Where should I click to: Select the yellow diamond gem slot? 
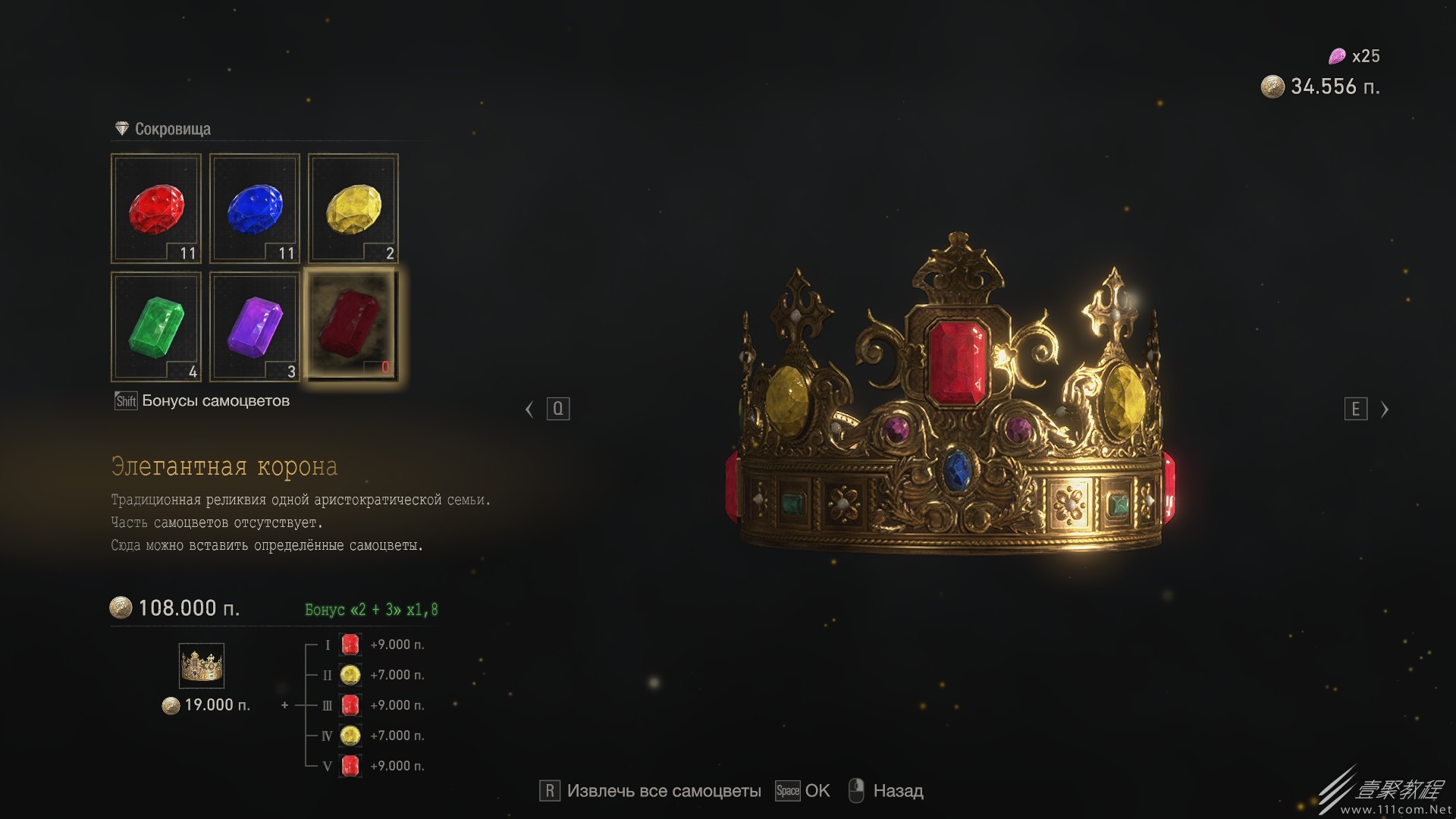coord(353,209)
